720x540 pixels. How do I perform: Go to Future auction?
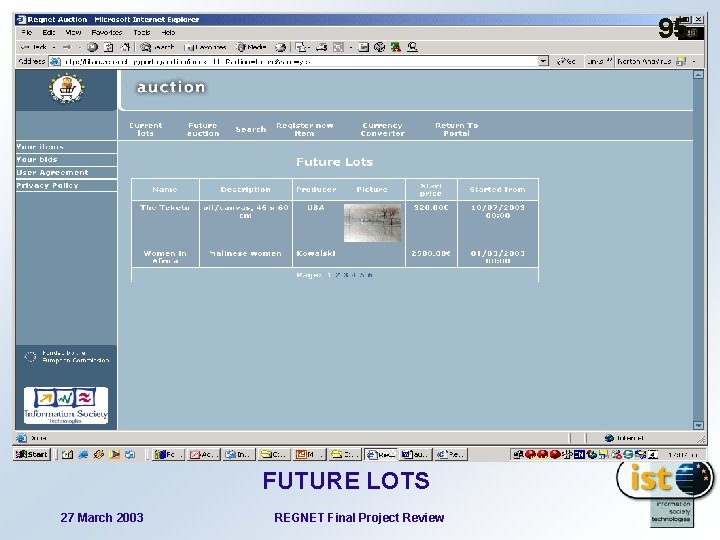[x=203, y=129]
